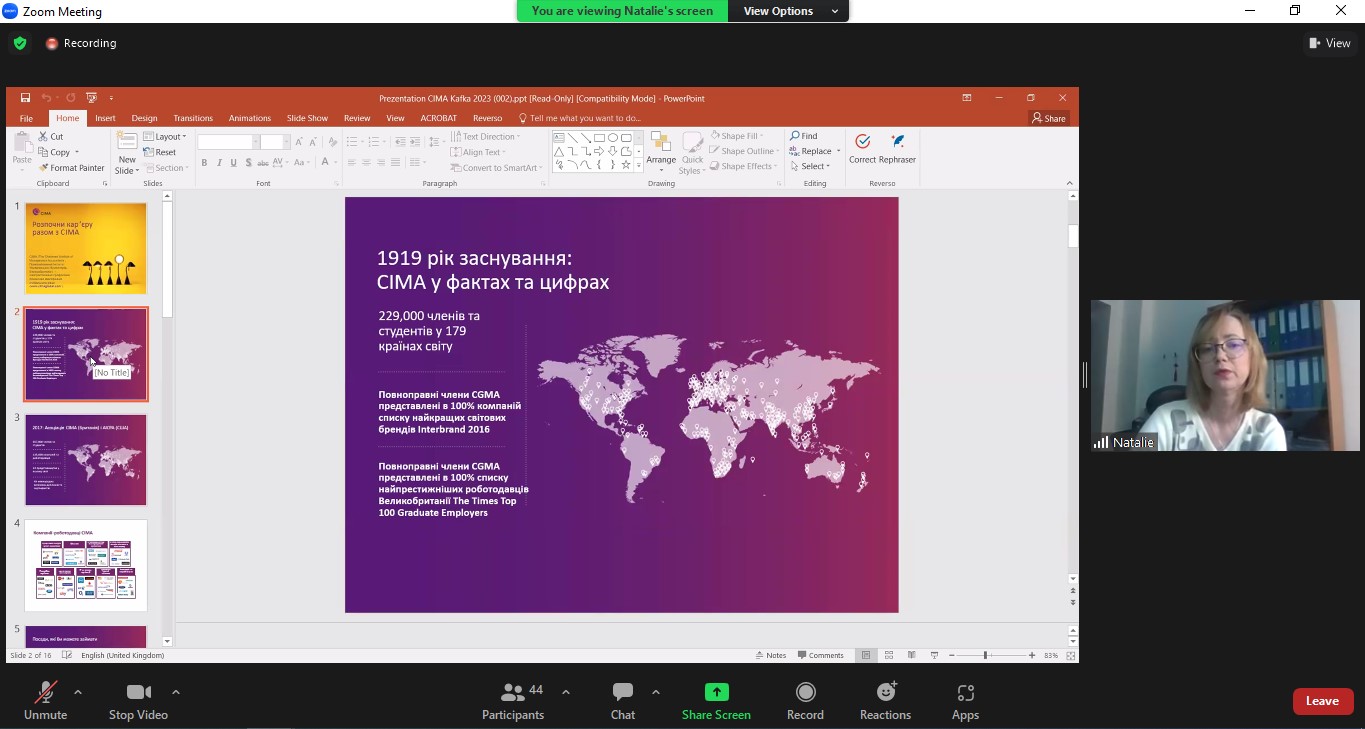Leave the Zoom meeting

click(1322, 701)
